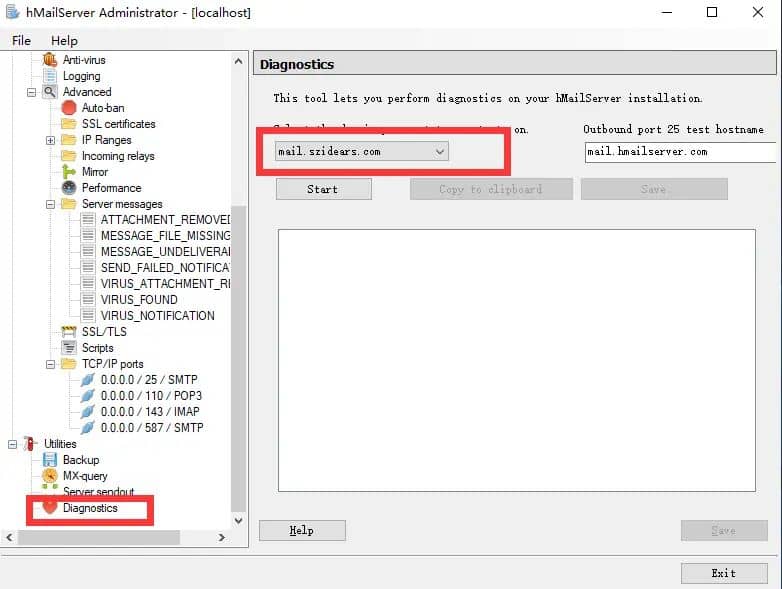Viewport: 782px width, 589px height.
Task: Collapse the Advanced tree node
Action: coord(31,92)
